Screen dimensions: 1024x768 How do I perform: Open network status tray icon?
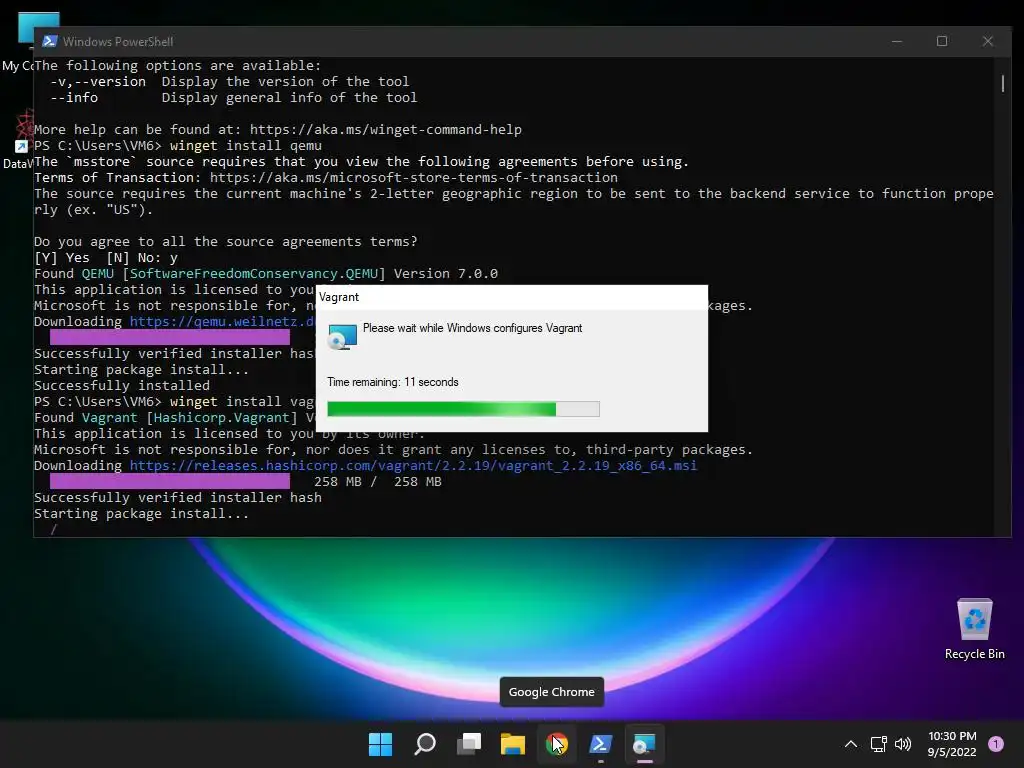(x=878, y=744)
